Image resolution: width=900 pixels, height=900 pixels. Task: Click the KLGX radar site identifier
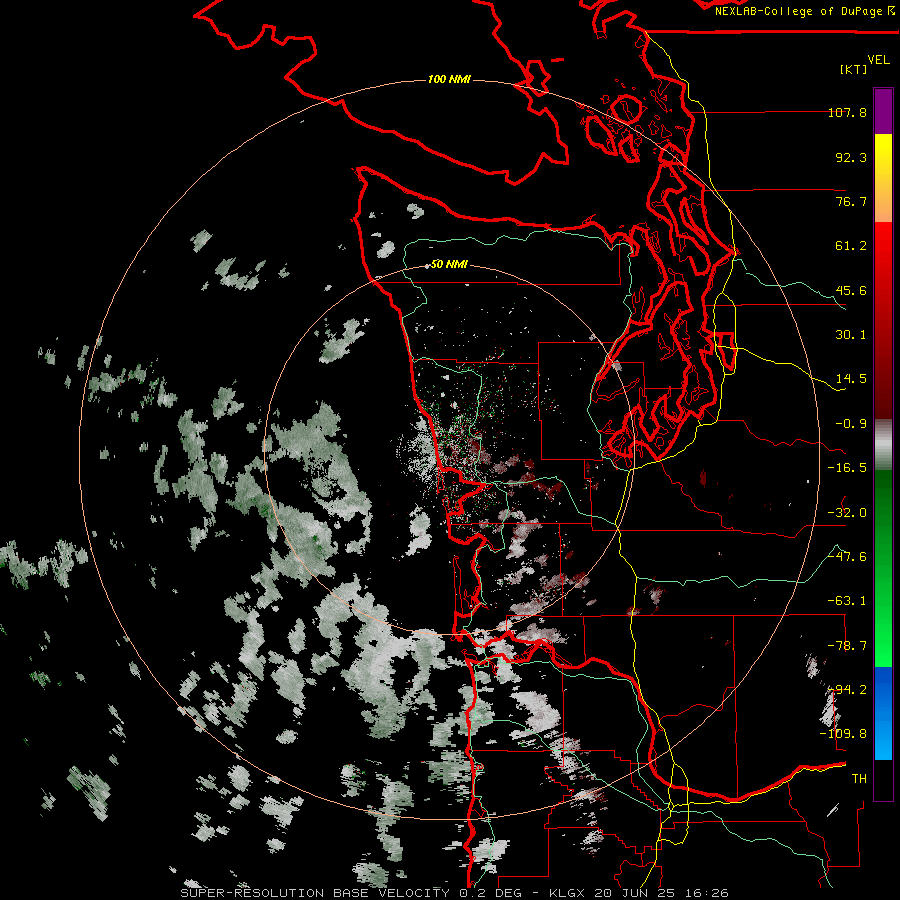[567, 893]
